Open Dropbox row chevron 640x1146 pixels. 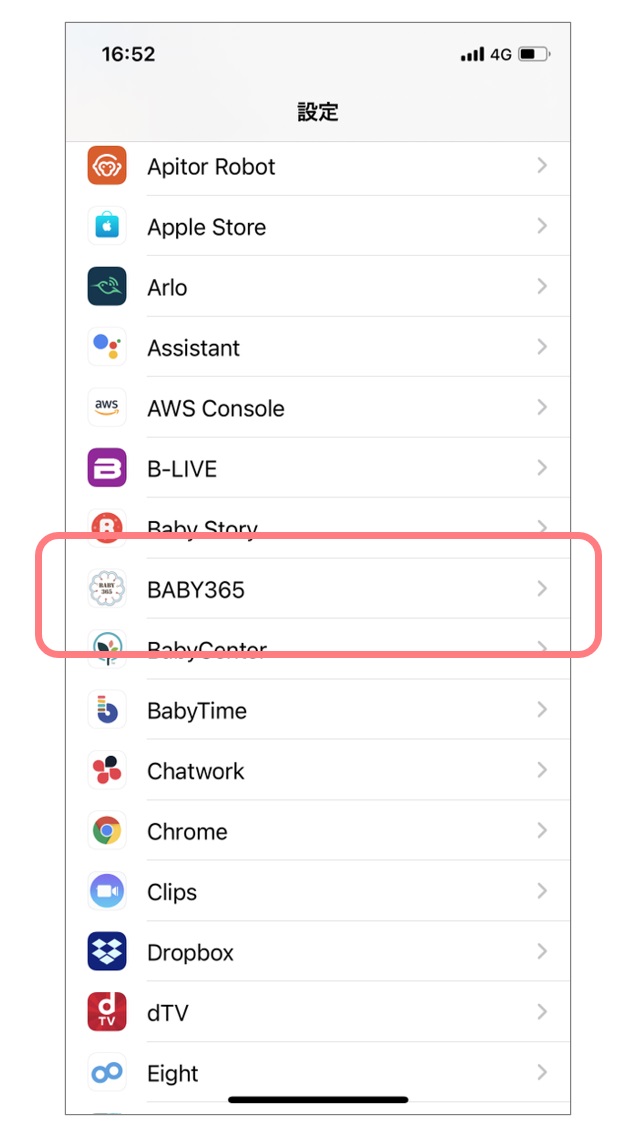coord(542,952)
